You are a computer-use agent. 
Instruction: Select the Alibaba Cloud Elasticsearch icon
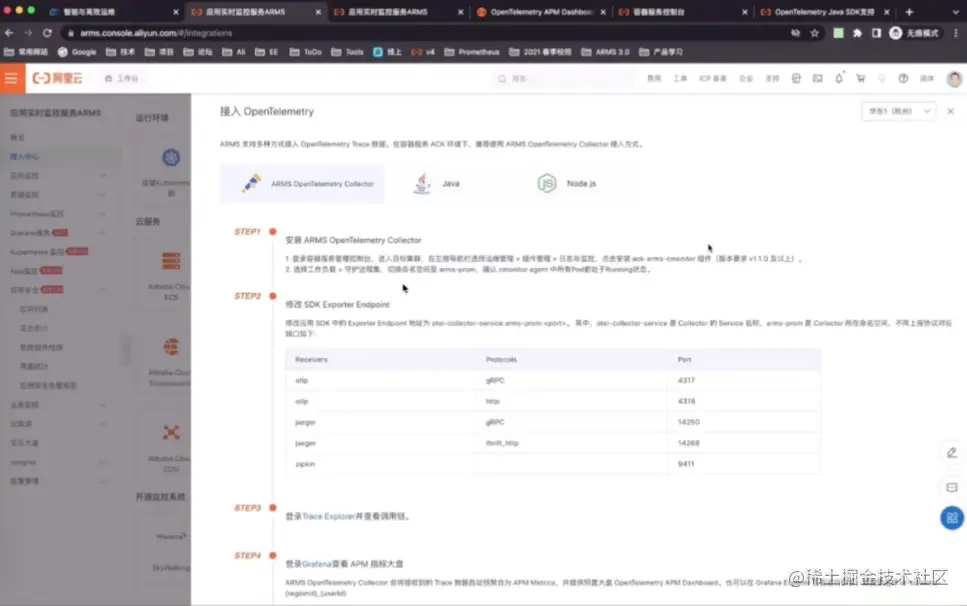coord(171,346)
